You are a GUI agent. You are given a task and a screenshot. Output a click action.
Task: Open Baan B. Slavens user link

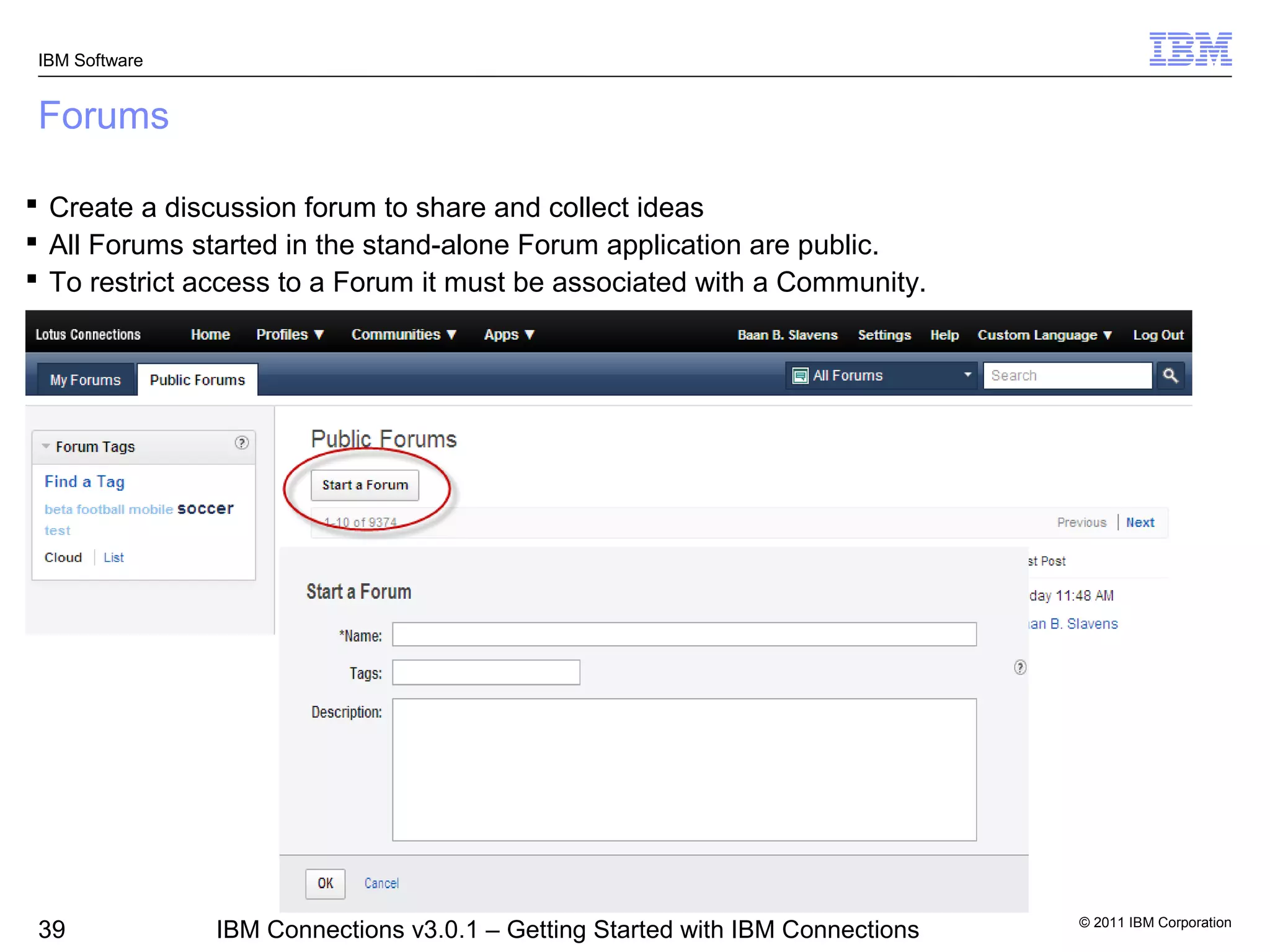point(788,335)
